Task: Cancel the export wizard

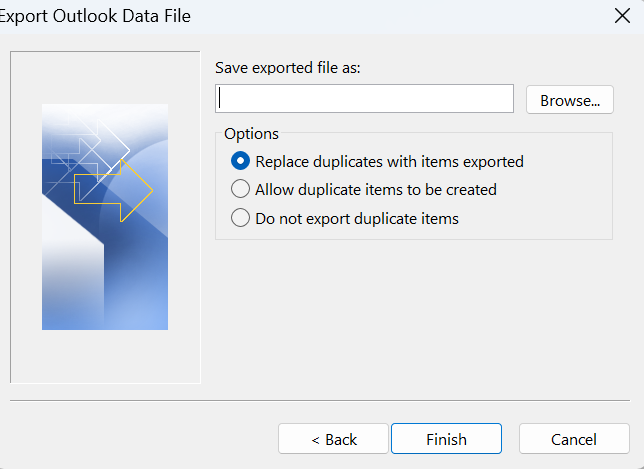Action: (573, 439)
